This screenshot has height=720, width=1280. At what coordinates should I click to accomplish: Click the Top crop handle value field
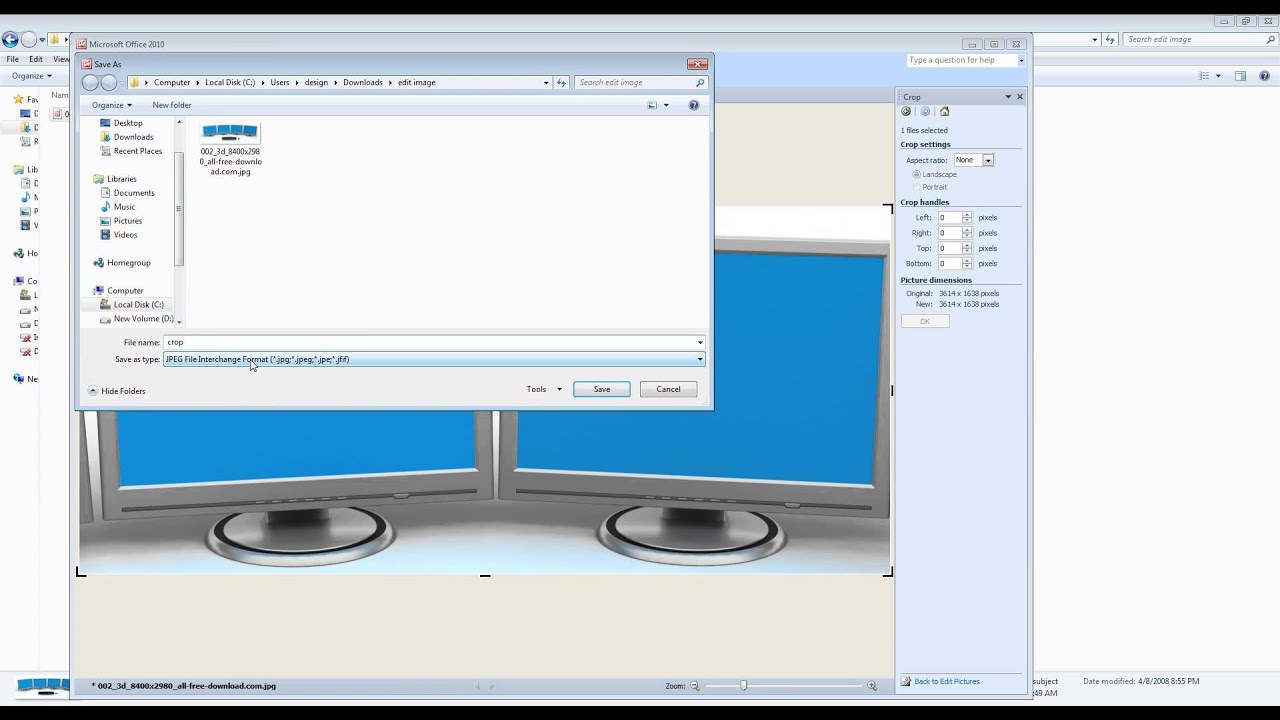[x=949, y=248]
